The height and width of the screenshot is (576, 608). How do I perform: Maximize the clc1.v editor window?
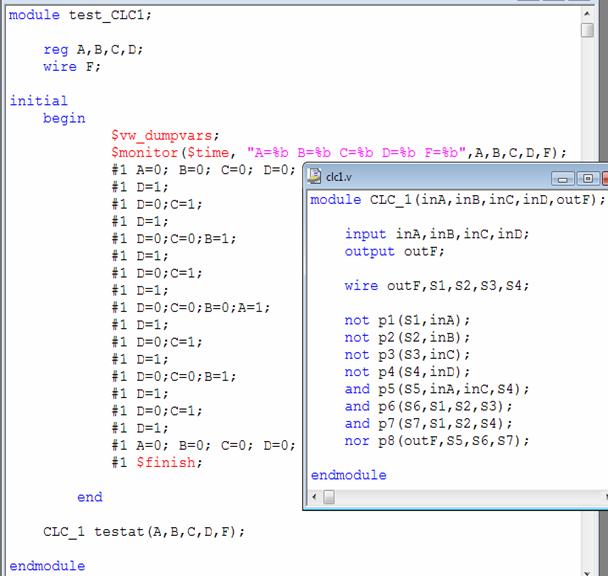coord(586,178)
